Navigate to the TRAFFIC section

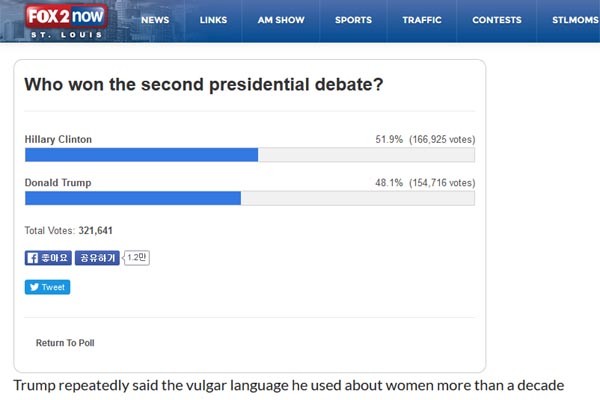click(x=422, y=20)
